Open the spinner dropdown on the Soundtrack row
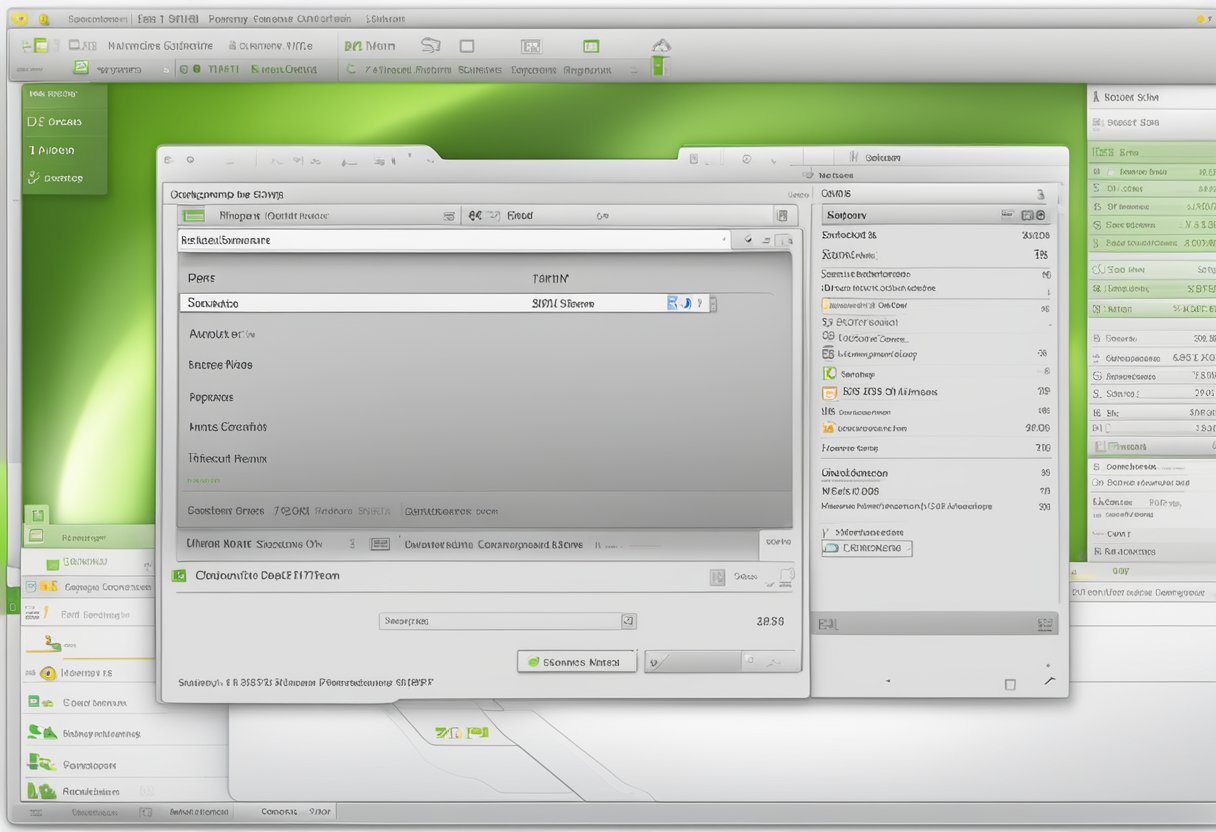The height and width of the screenshot is (832, 1216). tap(712, 302)
